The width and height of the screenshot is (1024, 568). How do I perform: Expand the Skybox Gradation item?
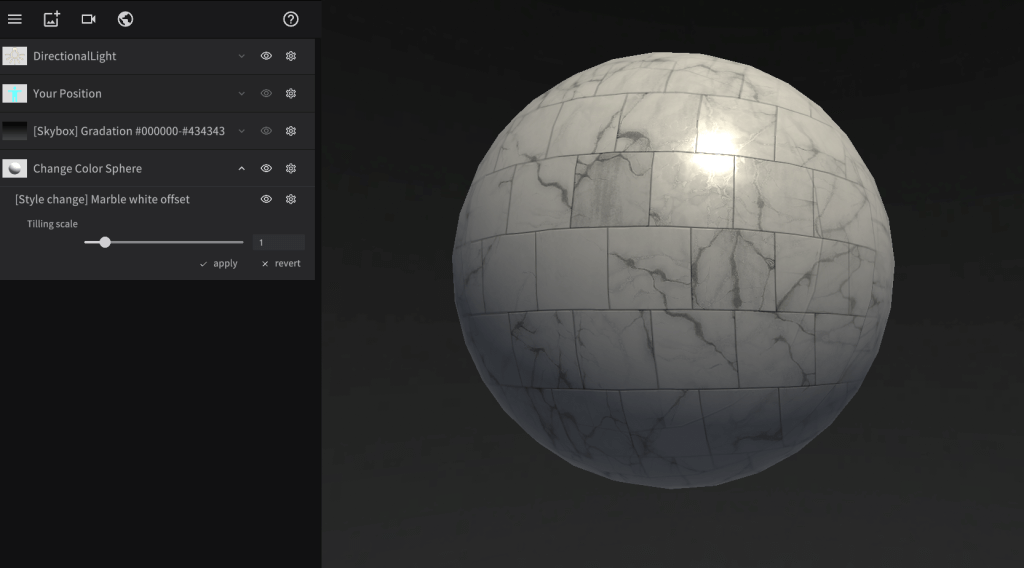tap(241, 131)
